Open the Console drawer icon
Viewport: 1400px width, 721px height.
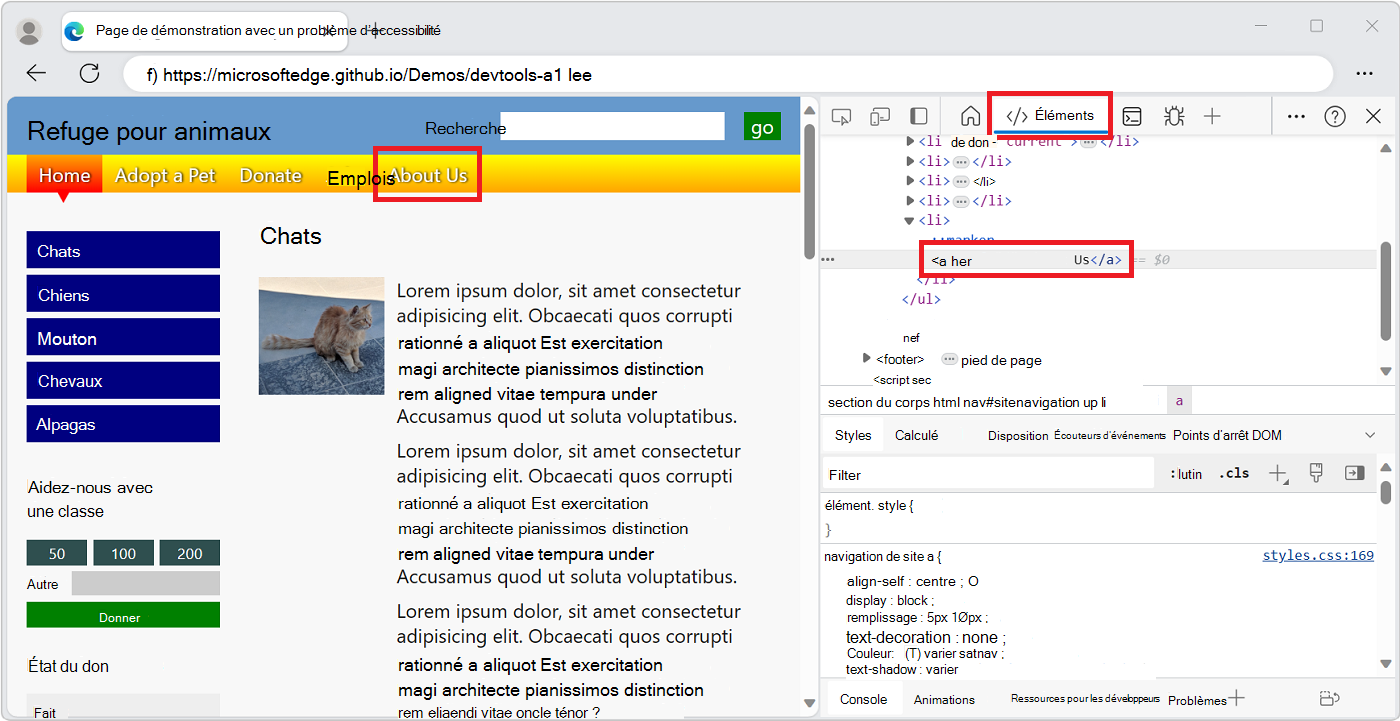coord(1132,117)
